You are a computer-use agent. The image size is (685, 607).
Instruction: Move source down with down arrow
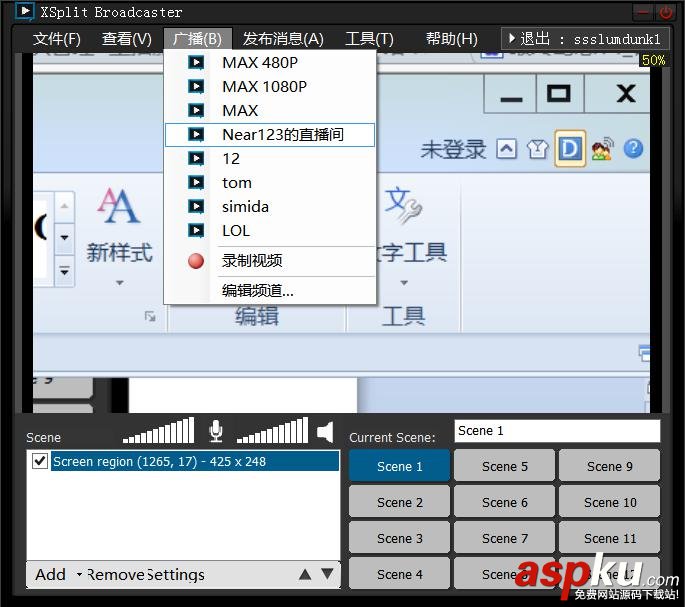point(327,574)
